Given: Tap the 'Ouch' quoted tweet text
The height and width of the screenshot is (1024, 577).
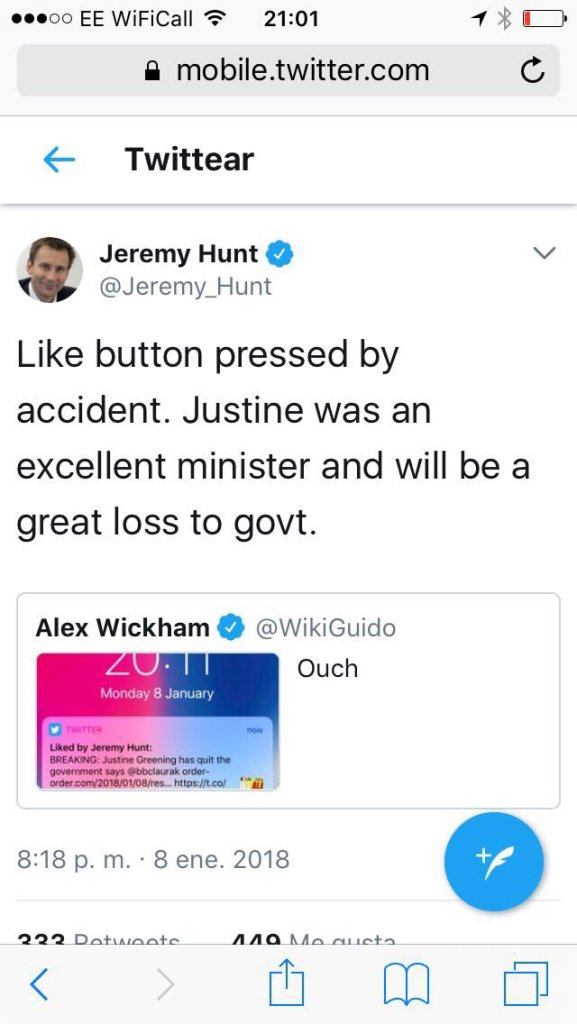Looking at the screenshot, I should pos(328,668).
